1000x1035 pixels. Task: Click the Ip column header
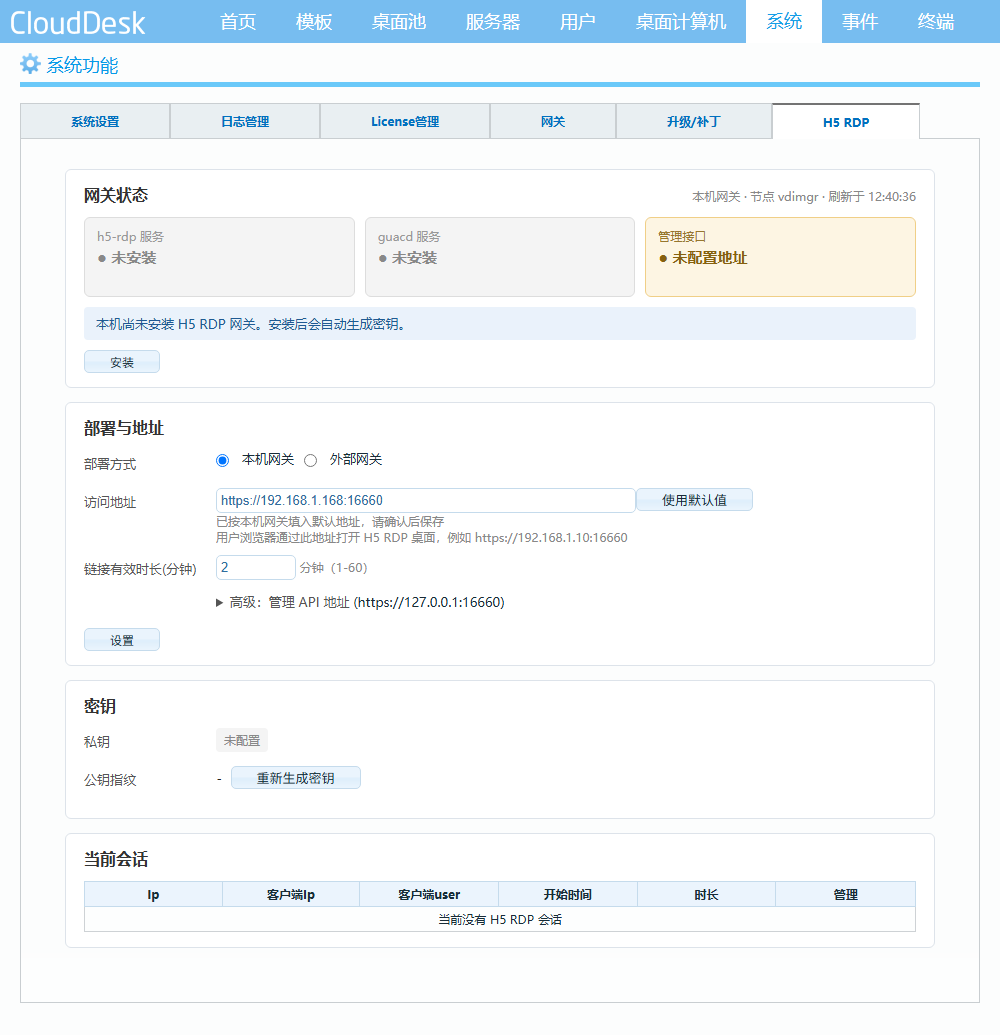[153, 894]
